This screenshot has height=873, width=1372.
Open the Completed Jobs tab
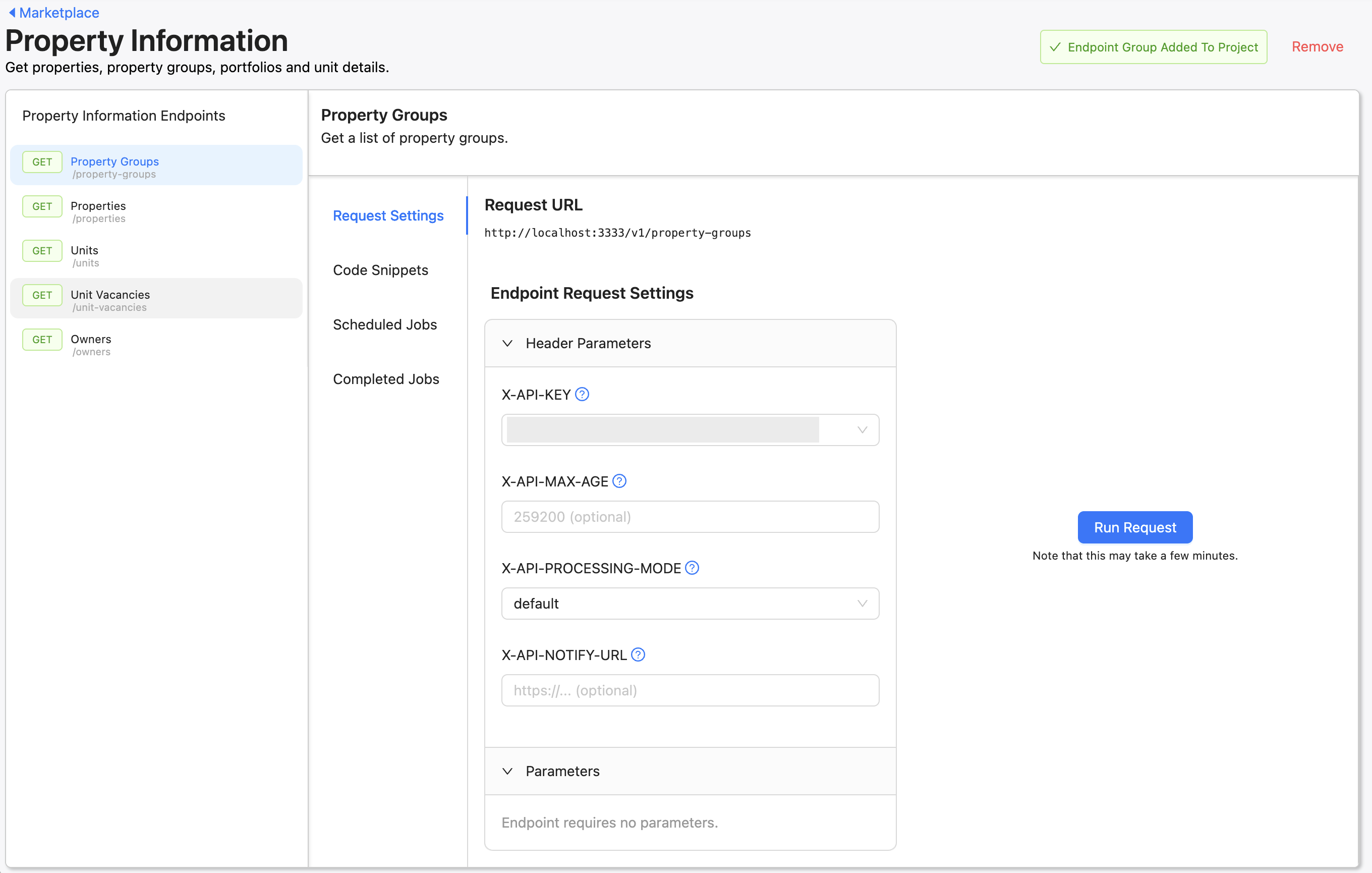coord(386,378)
